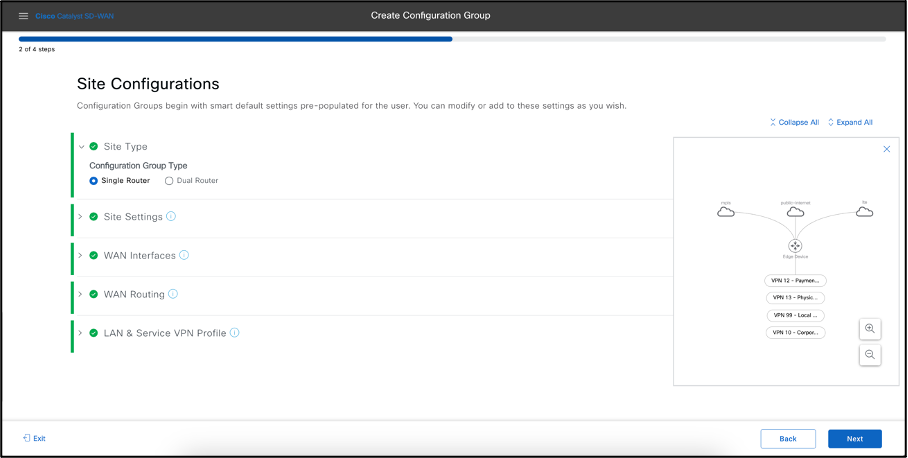Click the Exit link at bottom left
Viewport: 908px width, 458px height.
click(34, 438)
